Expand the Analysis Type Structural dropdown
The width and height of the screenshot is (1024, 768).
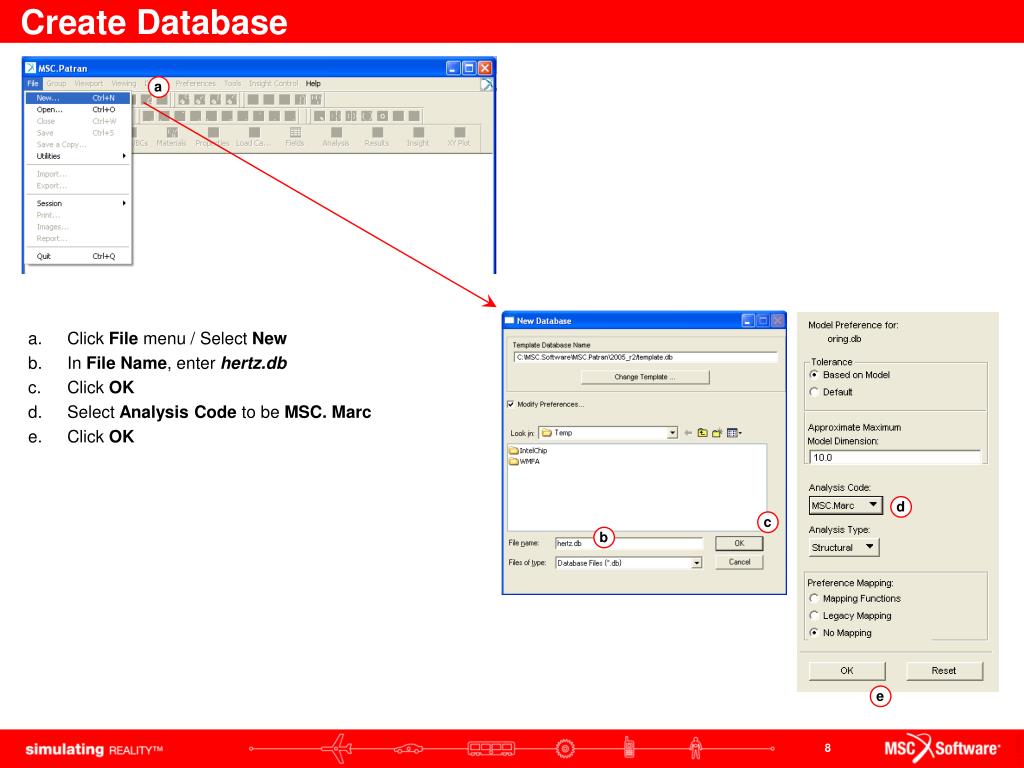[x=844, y=547]
